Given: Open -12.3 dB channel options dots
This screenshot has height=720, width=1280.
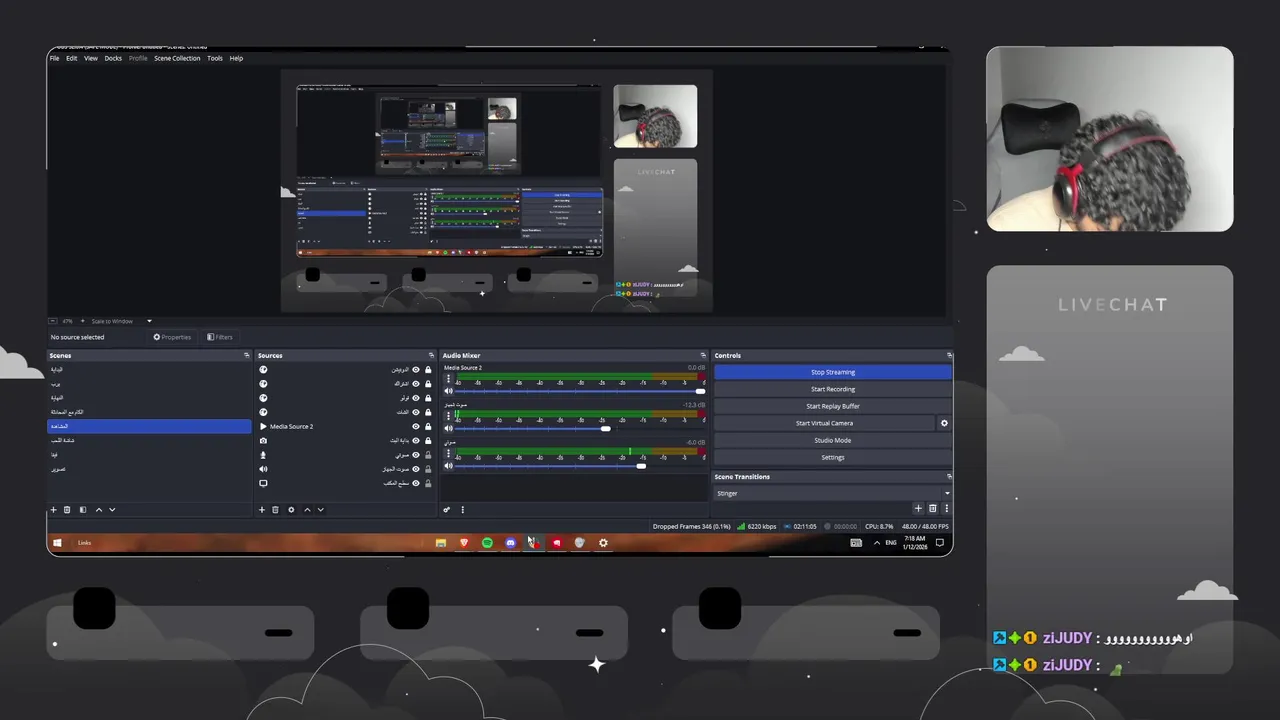Looking at the screenshot, I should [x=448, y=416].
